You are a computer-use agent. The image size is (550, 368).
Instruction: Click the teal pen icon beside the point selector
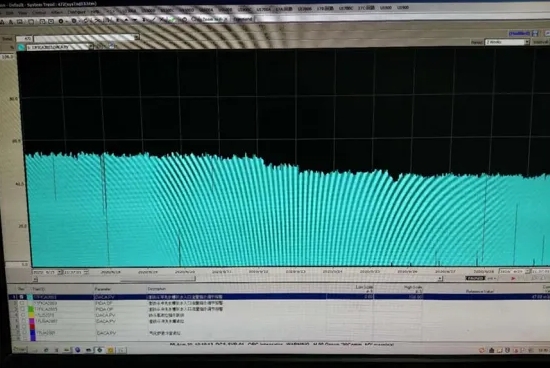click(21, 47)
